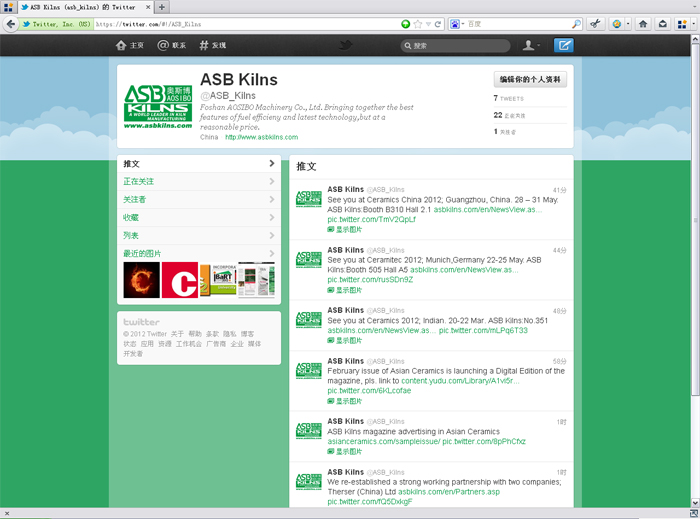
Task: Click the edit profile button (编辑你的个人资料)
Action: click(x=530, y=79)
